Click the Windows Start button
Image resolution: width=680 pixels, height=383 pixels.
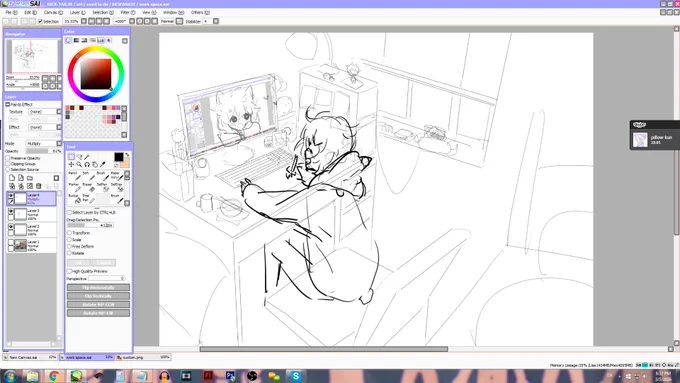point(10,376)
